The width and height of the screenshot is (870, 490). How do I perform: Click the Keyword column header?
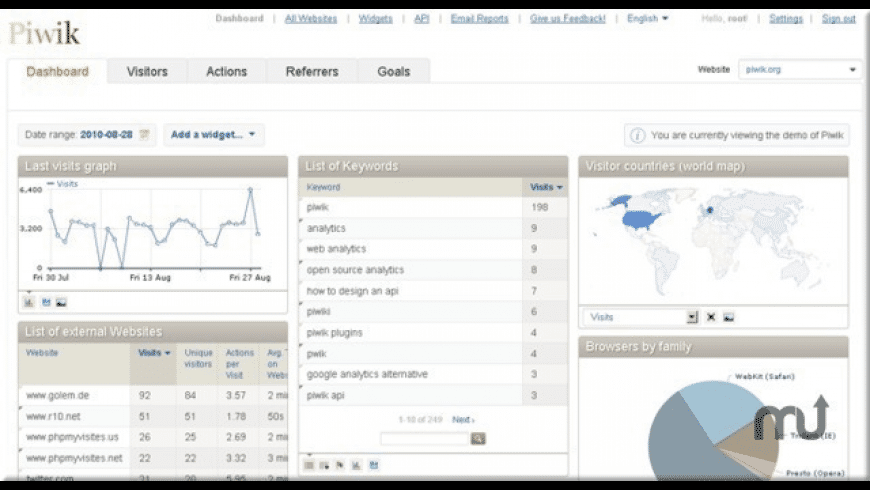(x=410, y=187)
